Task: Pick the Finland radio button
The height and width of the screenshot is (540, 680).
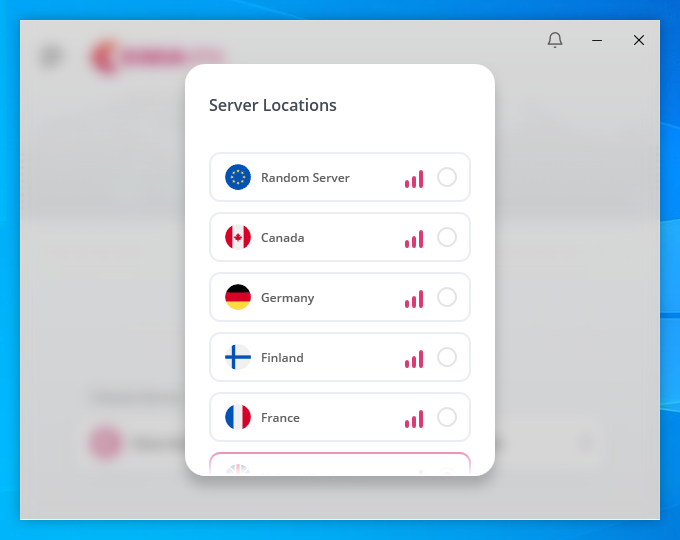Action: 447,358
